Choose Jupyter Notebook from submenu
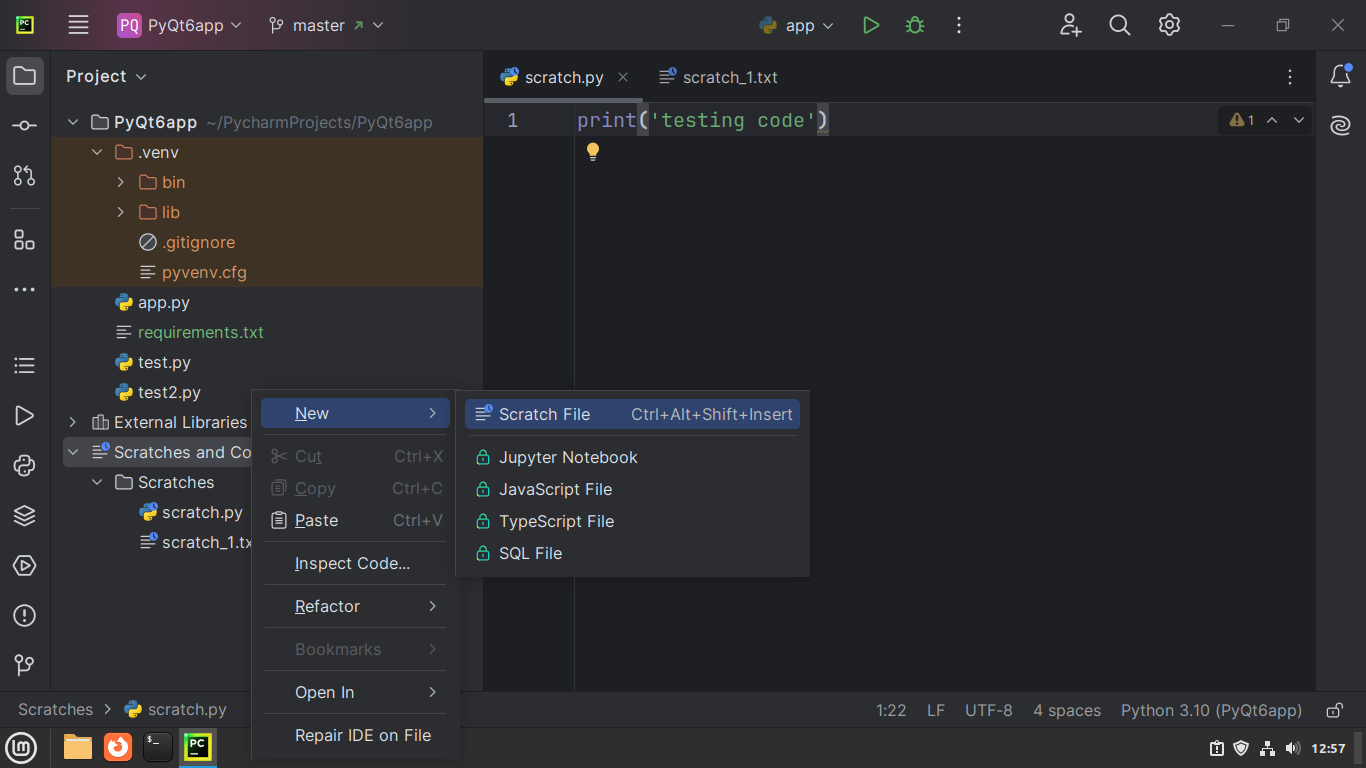 (632, 457)
